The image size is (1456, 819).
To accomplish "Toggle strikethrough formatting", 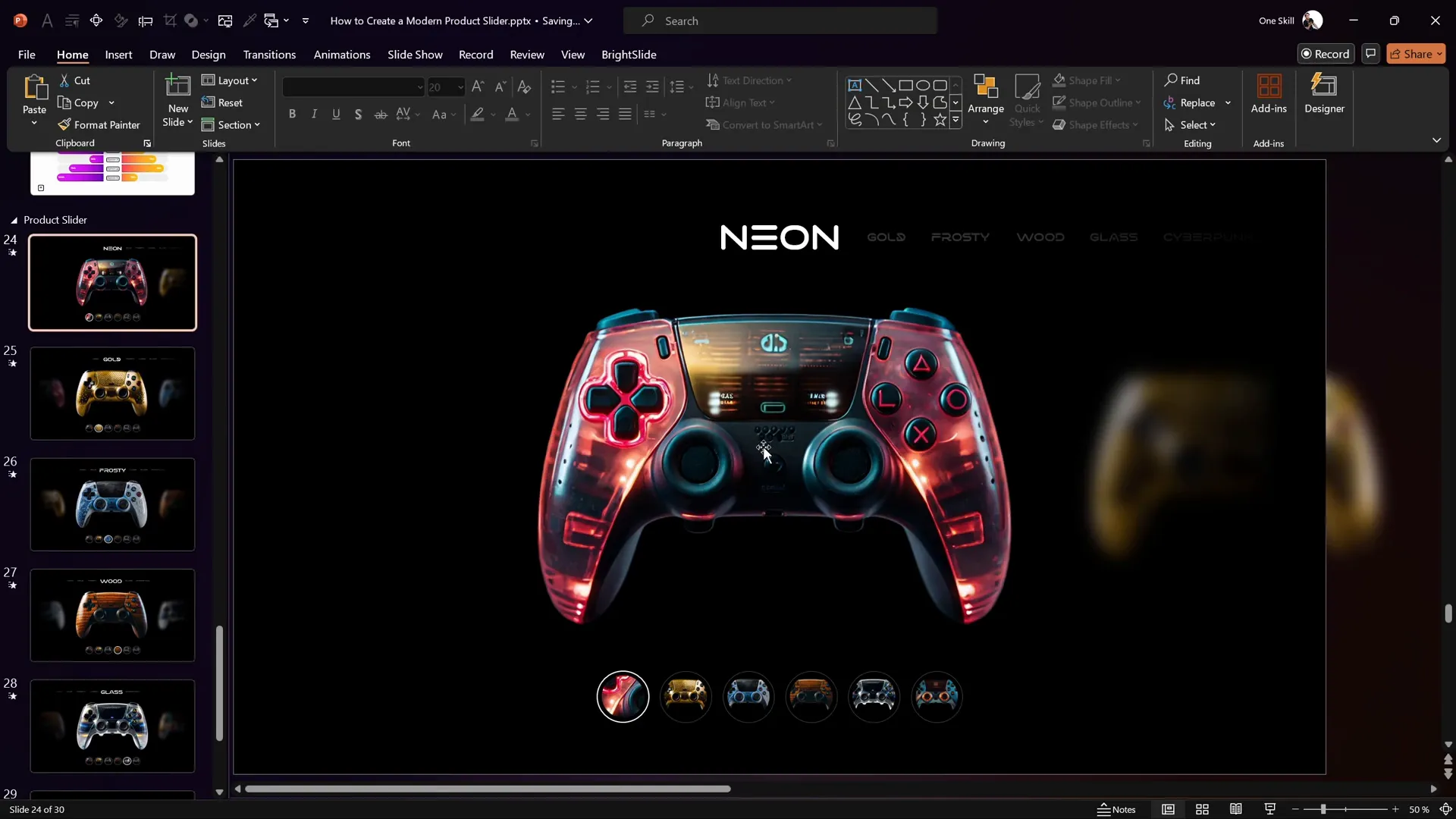I will [381, 115].
